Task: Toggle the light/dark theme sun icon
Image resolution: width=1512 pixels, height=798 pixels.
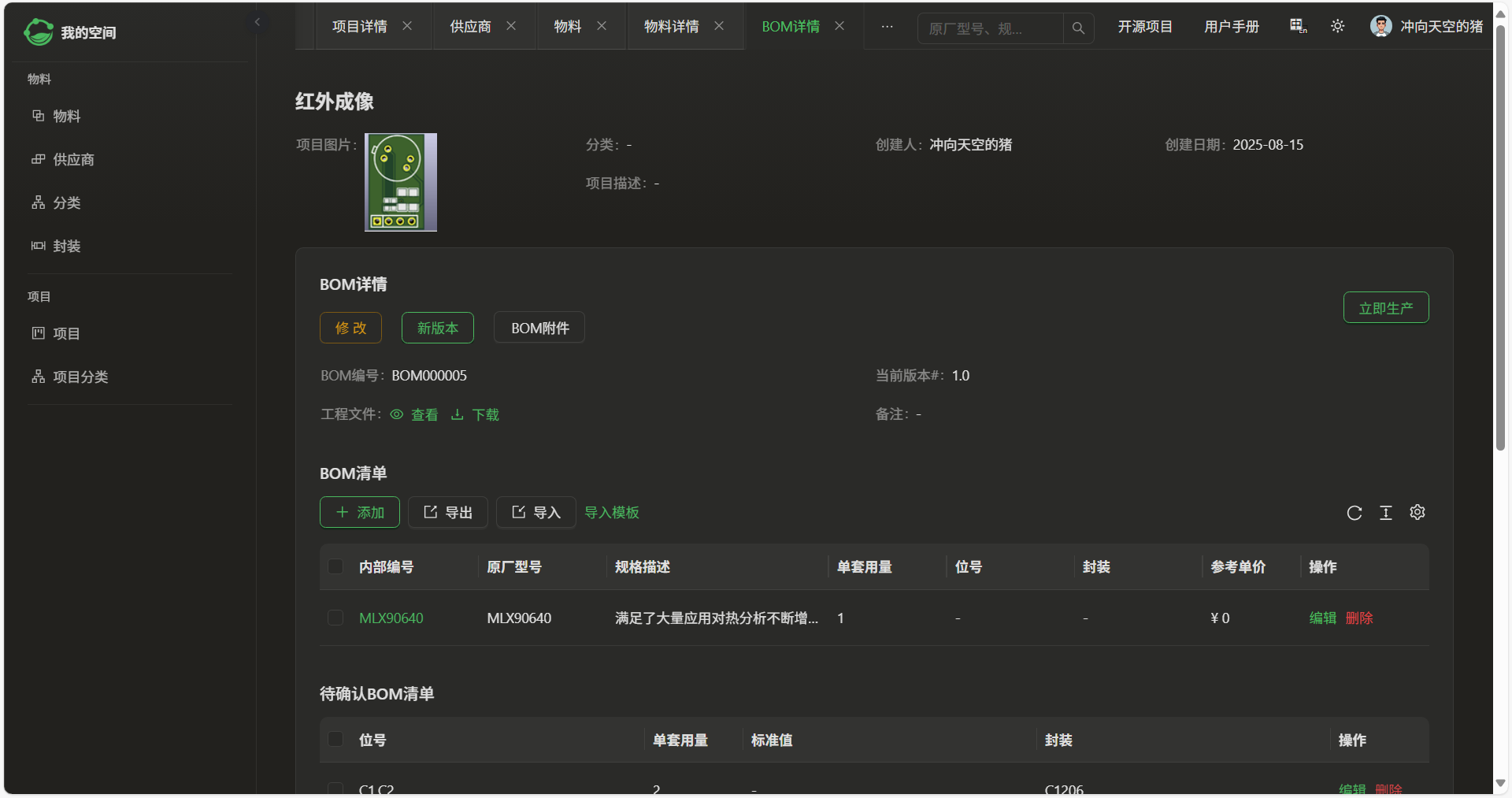Action: [x=1337, y=27]
